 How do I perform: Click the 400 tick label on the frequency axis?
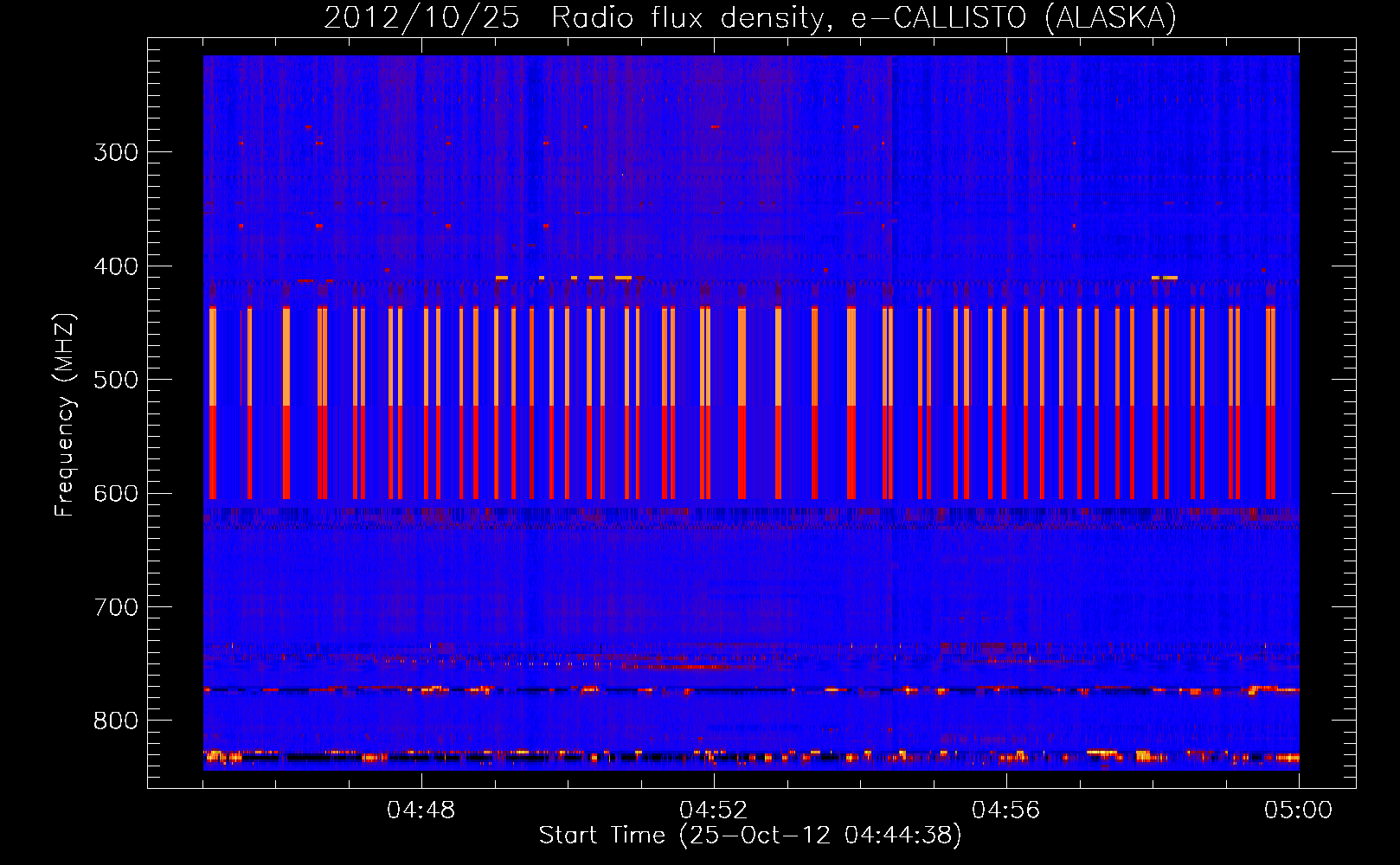tap(116, 266)
